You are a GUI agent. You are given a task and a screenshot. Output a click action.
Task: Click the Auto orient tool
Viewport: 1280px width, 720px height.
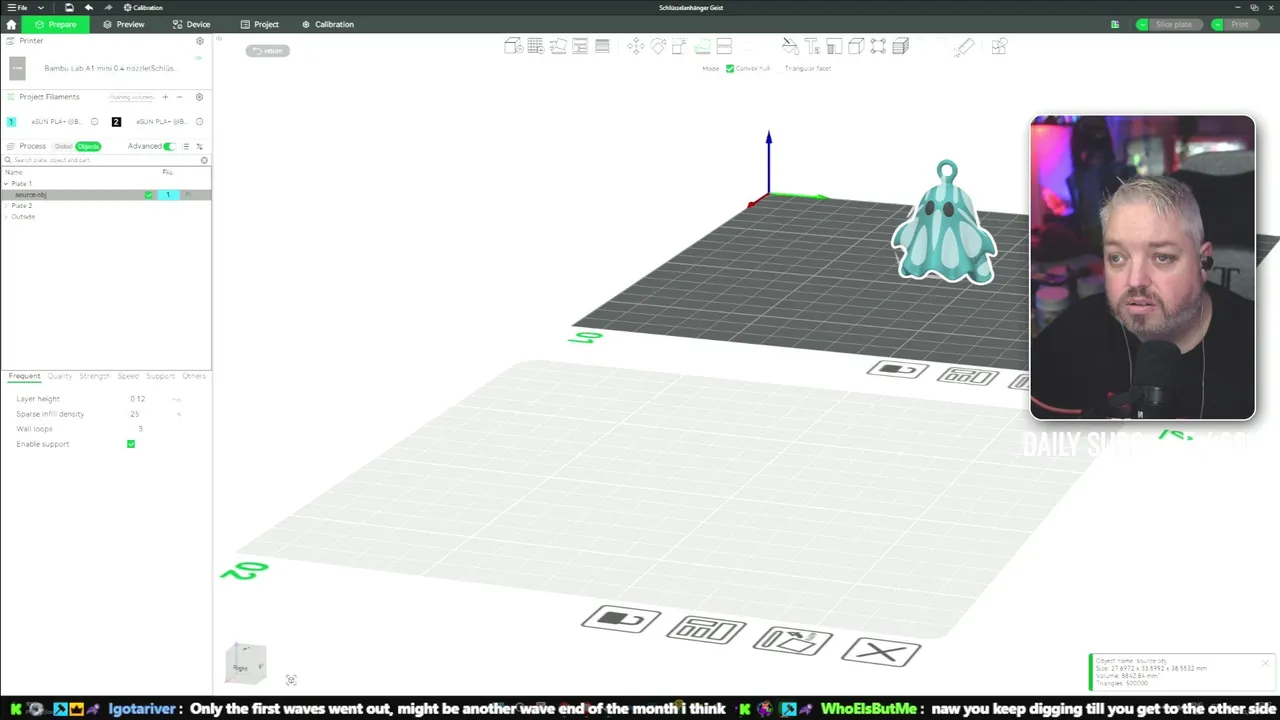[557, 46]
